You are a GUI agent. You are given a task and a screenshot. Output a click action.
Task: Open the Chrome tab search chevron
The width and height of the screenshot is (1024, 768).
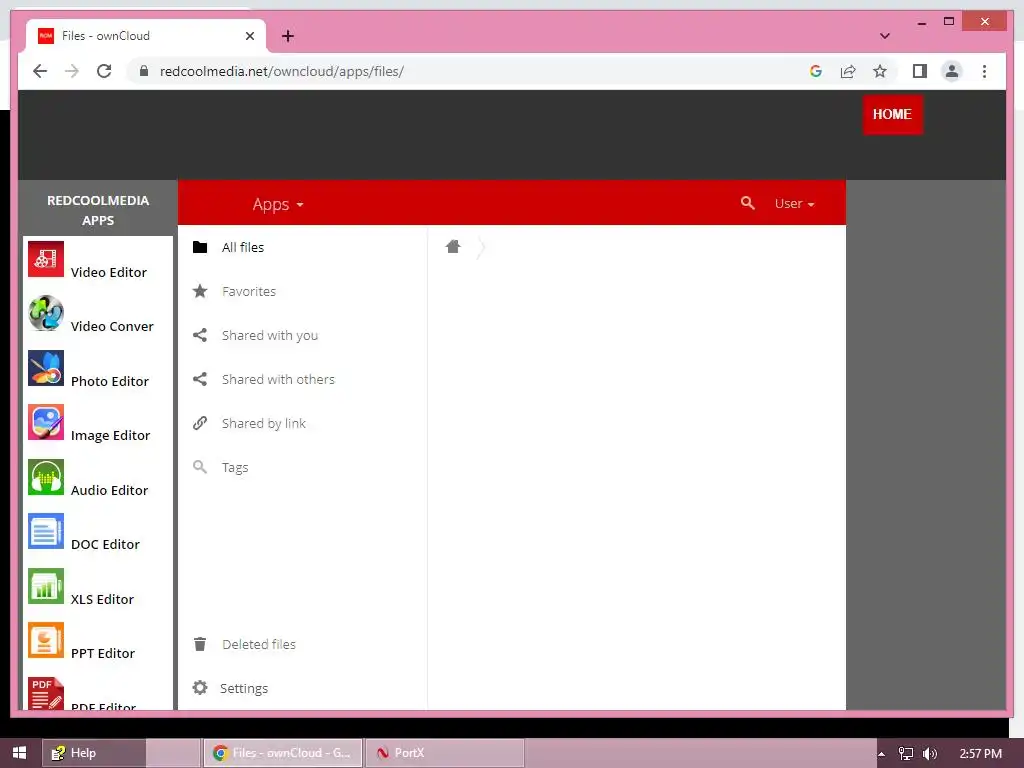click(x=884, y=36)
